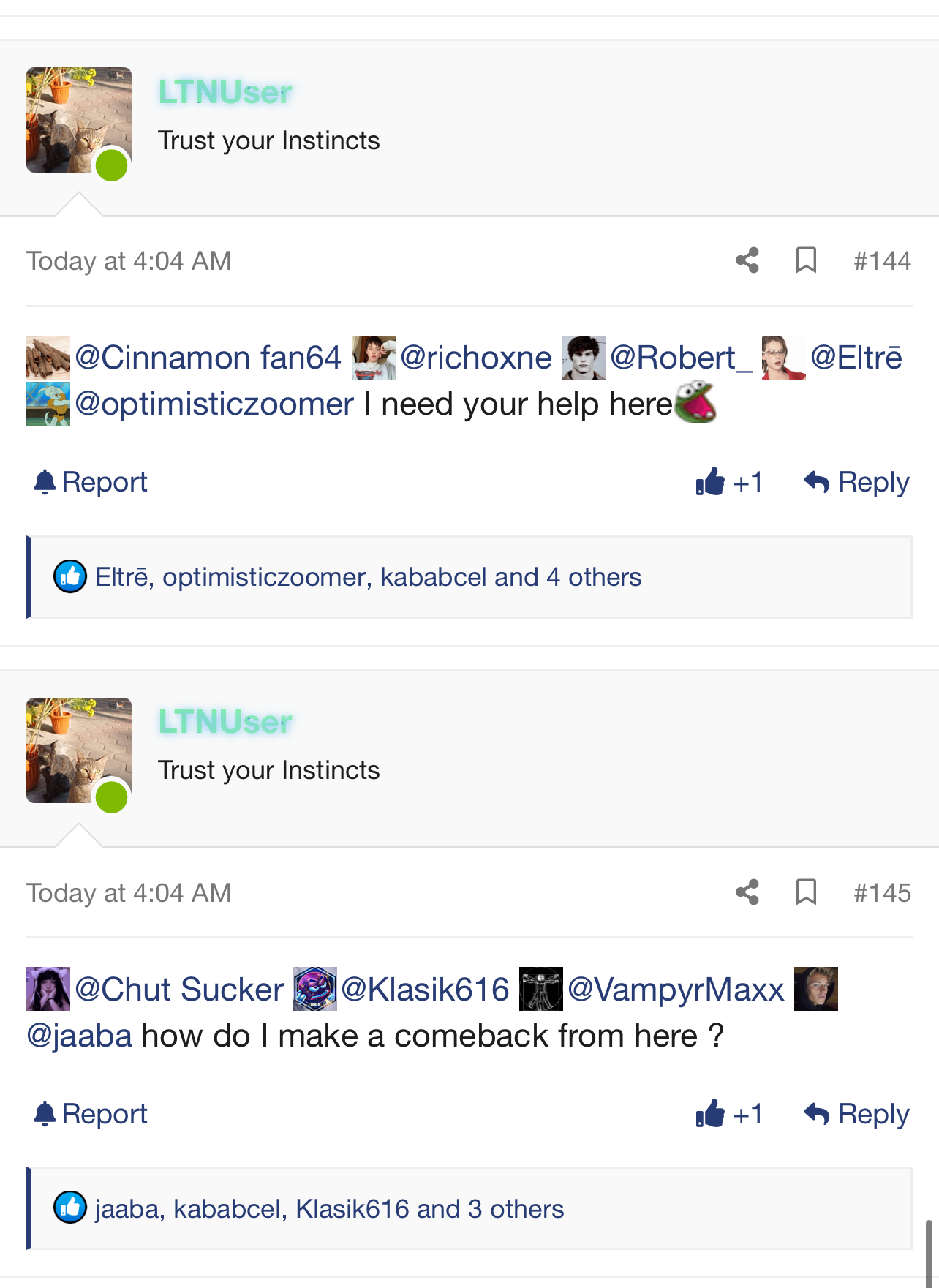The width and height of the screenshot is (939, 1288).
Task: Like post #145 with +1 thumbs-up
Action: (728, 1114)
